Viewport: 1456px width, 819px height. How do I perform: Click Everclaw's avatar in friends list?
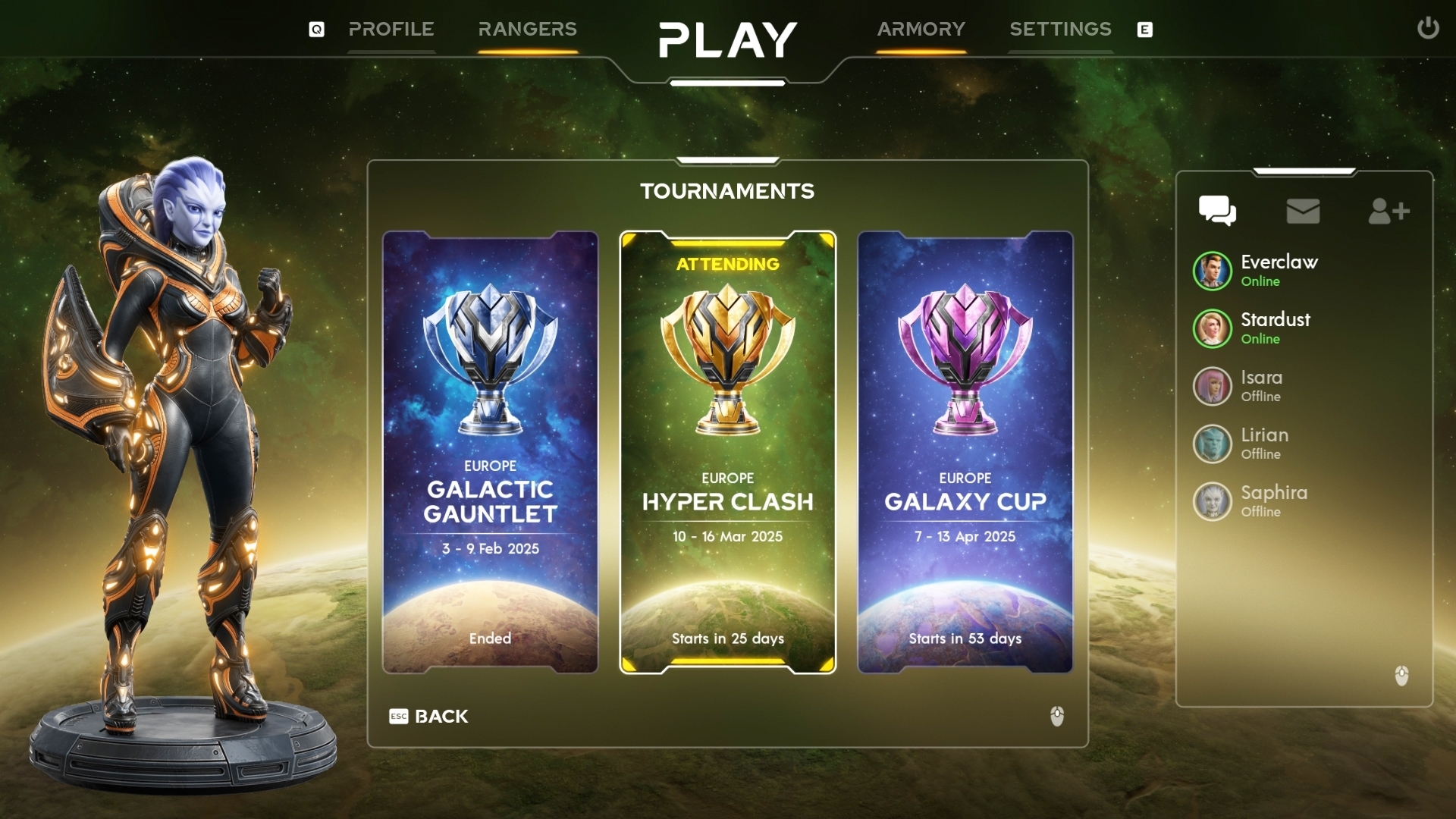[1212, 271]
